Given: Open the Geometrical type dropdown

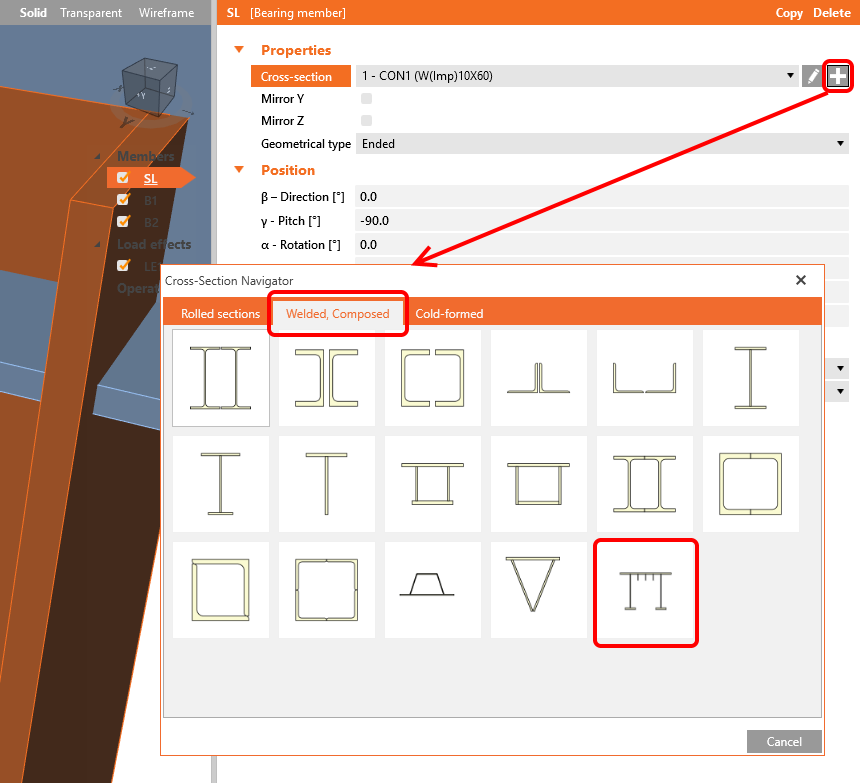Looking at the screenshot, I should pos(602,144).
